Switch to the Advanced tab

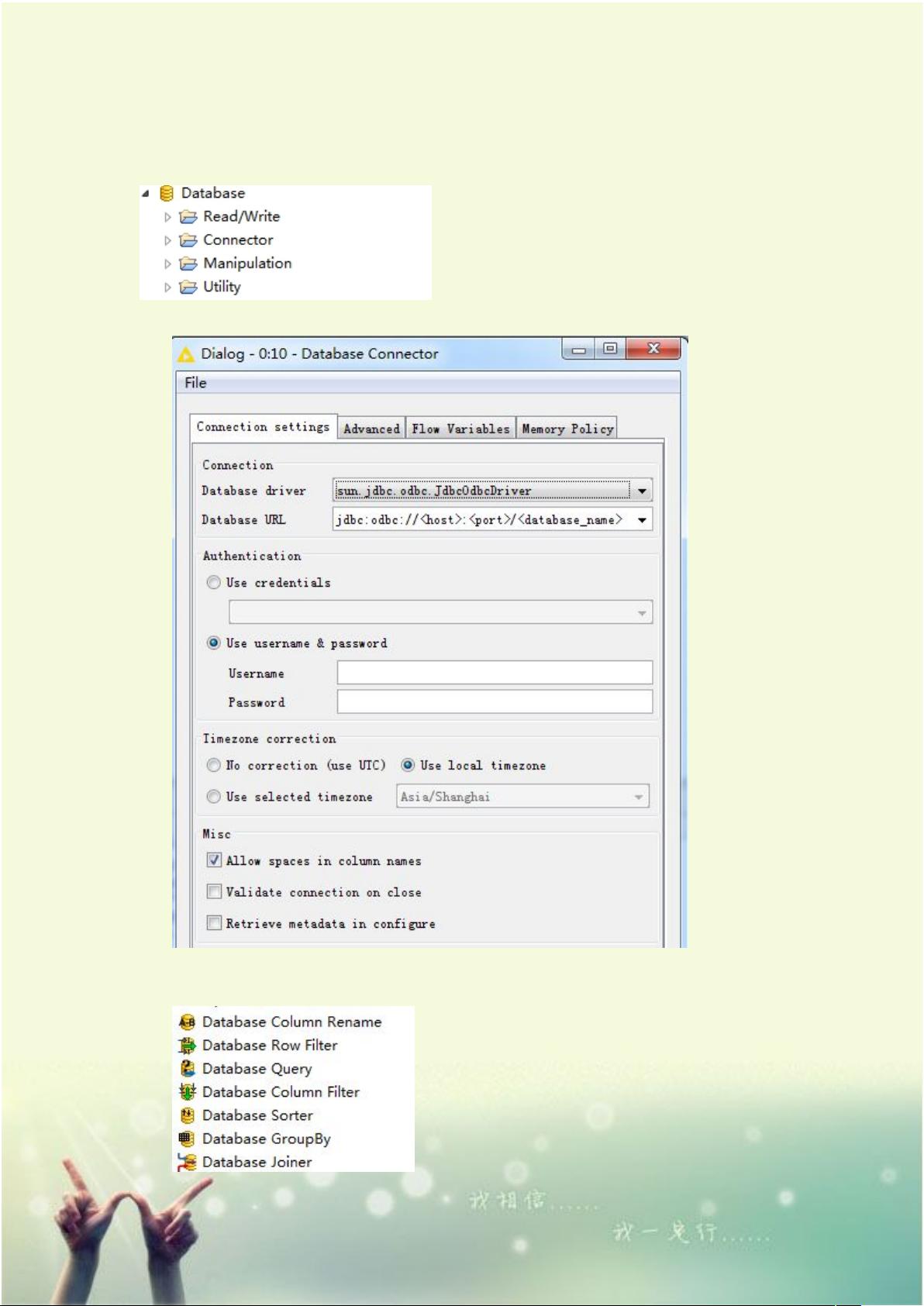pos(371,429)
